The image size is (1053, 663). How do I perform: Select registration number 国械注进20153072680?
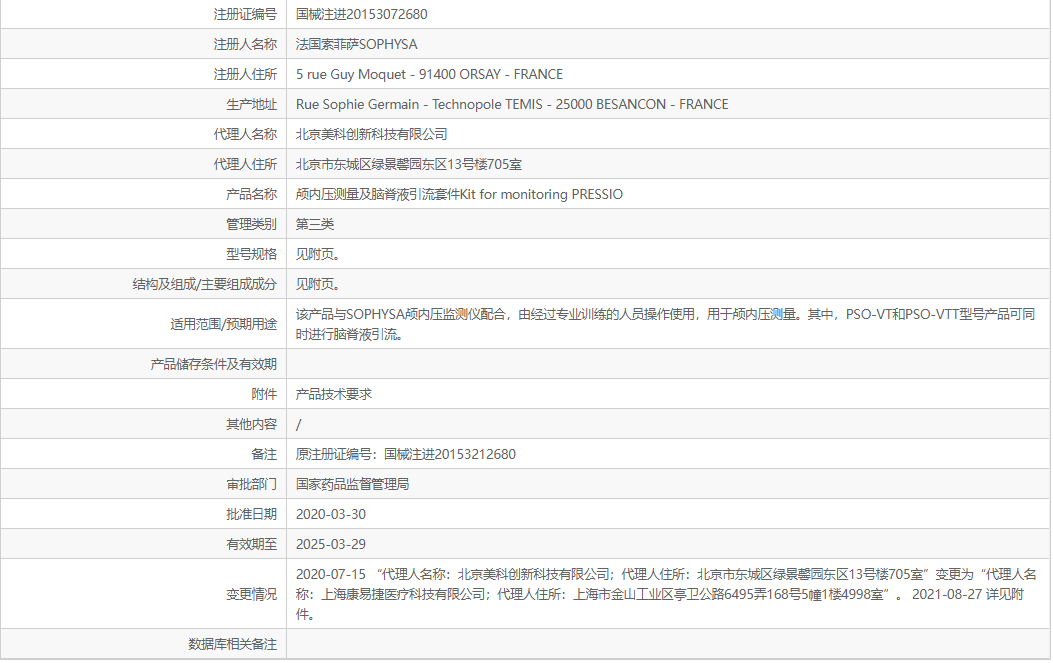click(361, 14)
